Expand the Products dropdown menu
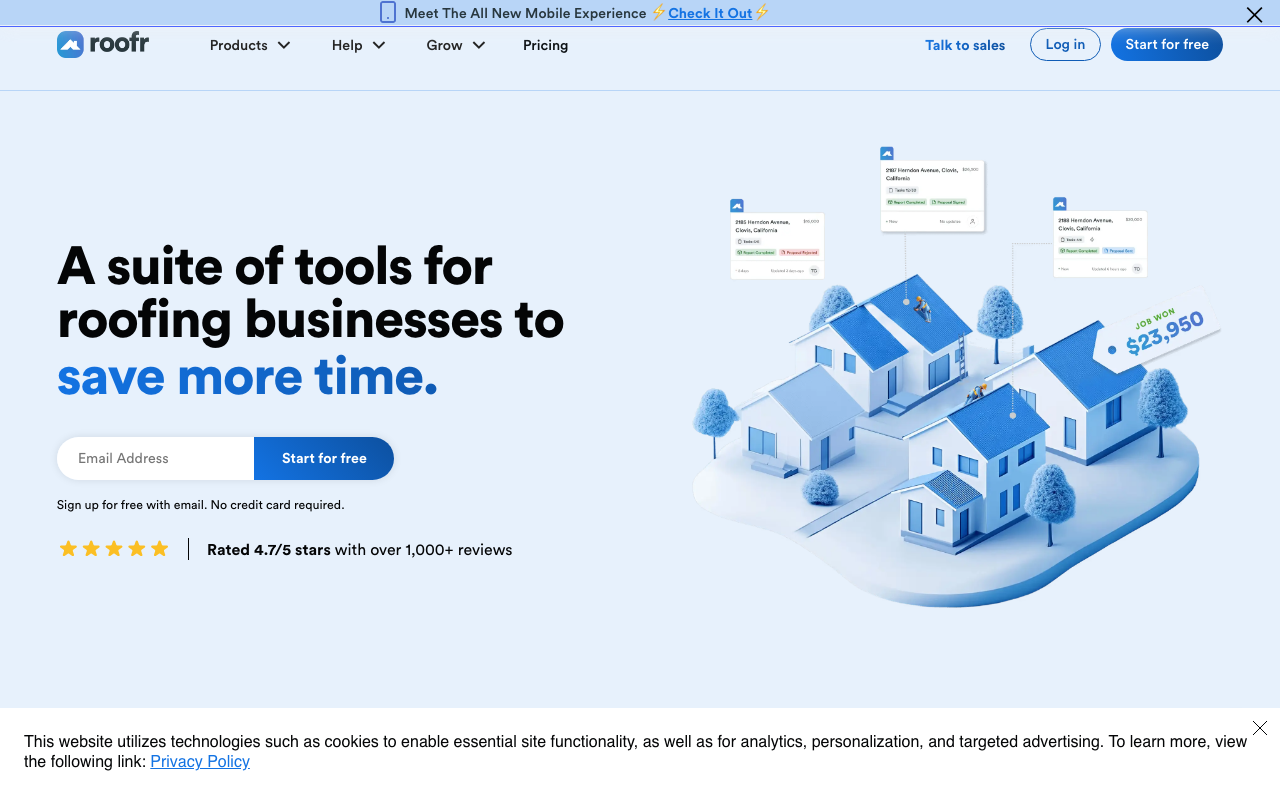Viewport: 1280px width, 800px height. (x=250, y=45)
